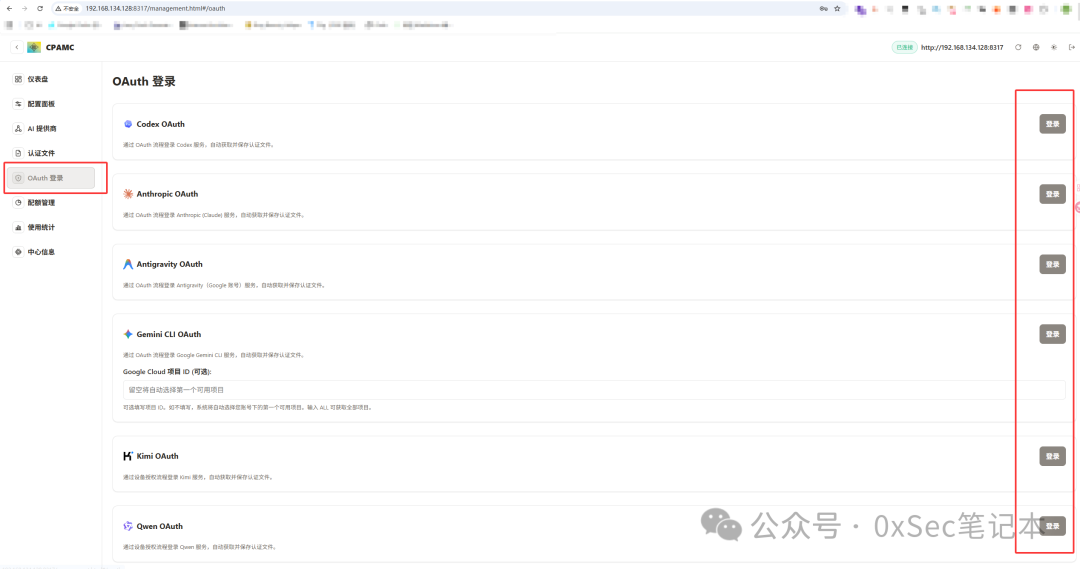Open the 仪表盘 dashboard menu item
Screen dimensions: 1080x569
tap(52, 79)
